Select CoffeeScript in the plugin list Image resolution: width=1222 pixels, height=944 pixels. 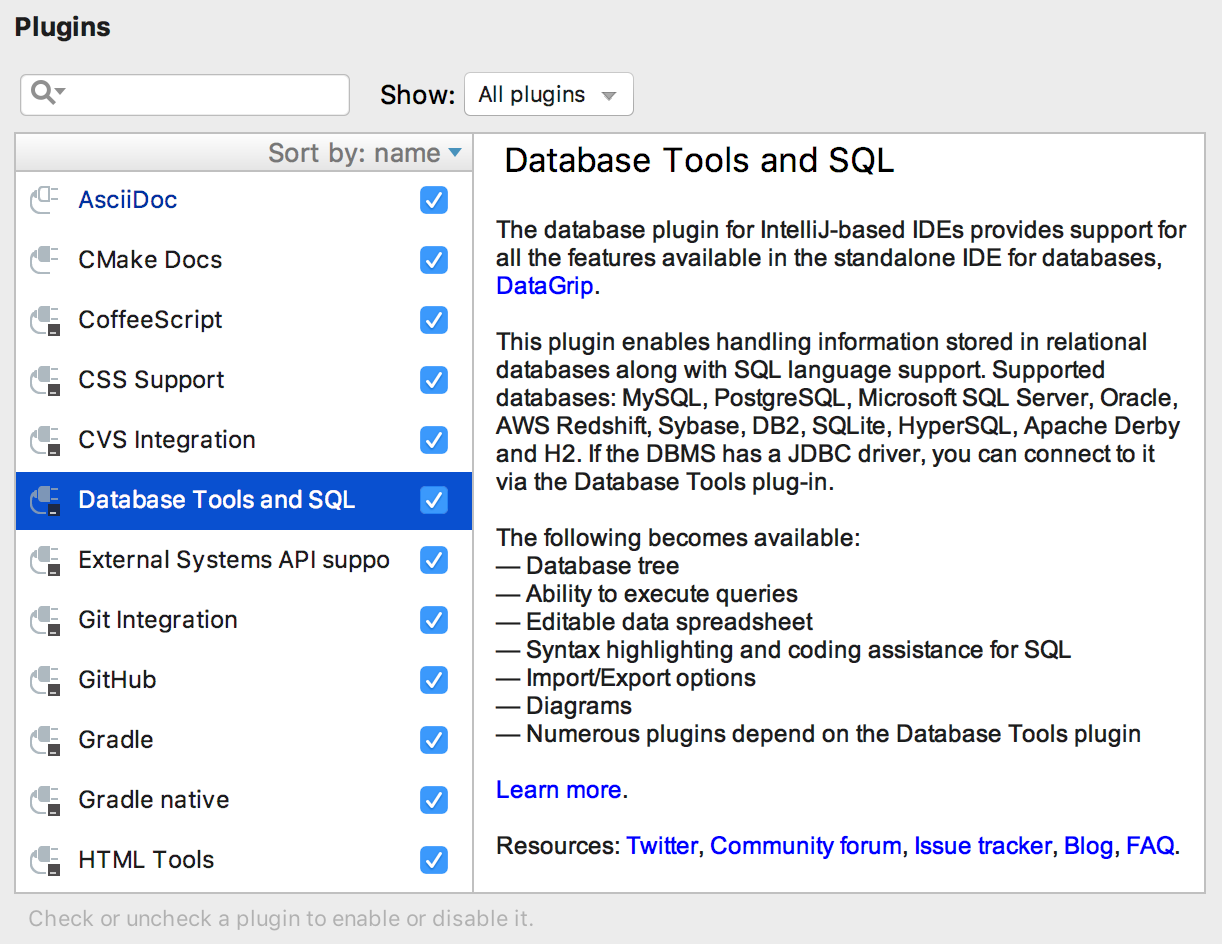point(244,320)
